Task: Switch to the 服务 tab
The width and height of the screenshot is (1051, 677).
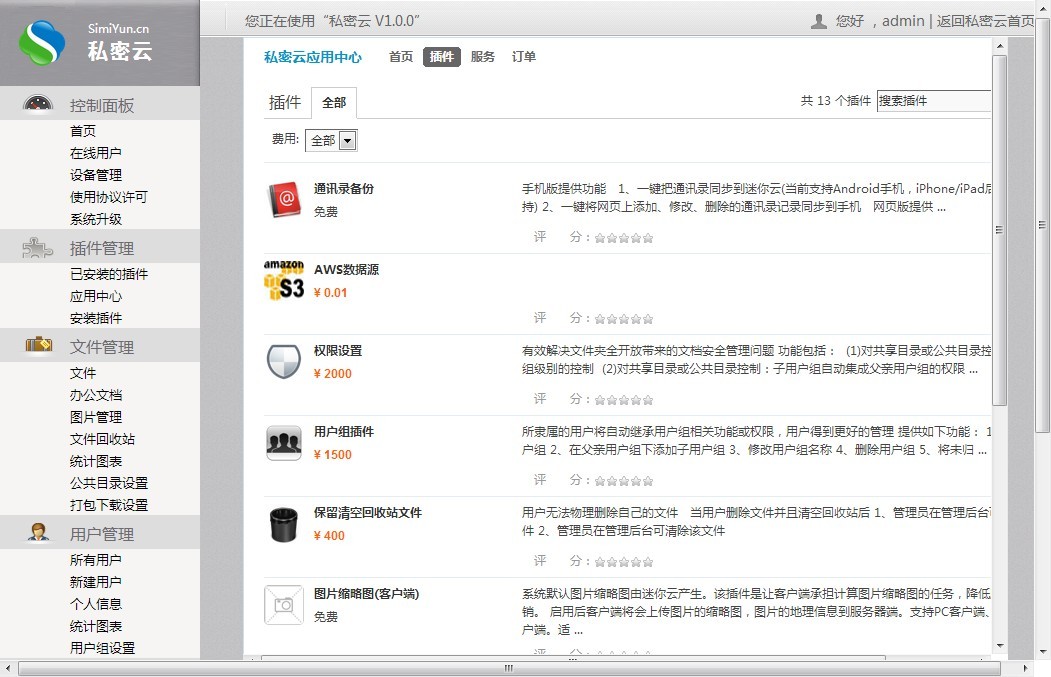Action: tap(483, 57)
